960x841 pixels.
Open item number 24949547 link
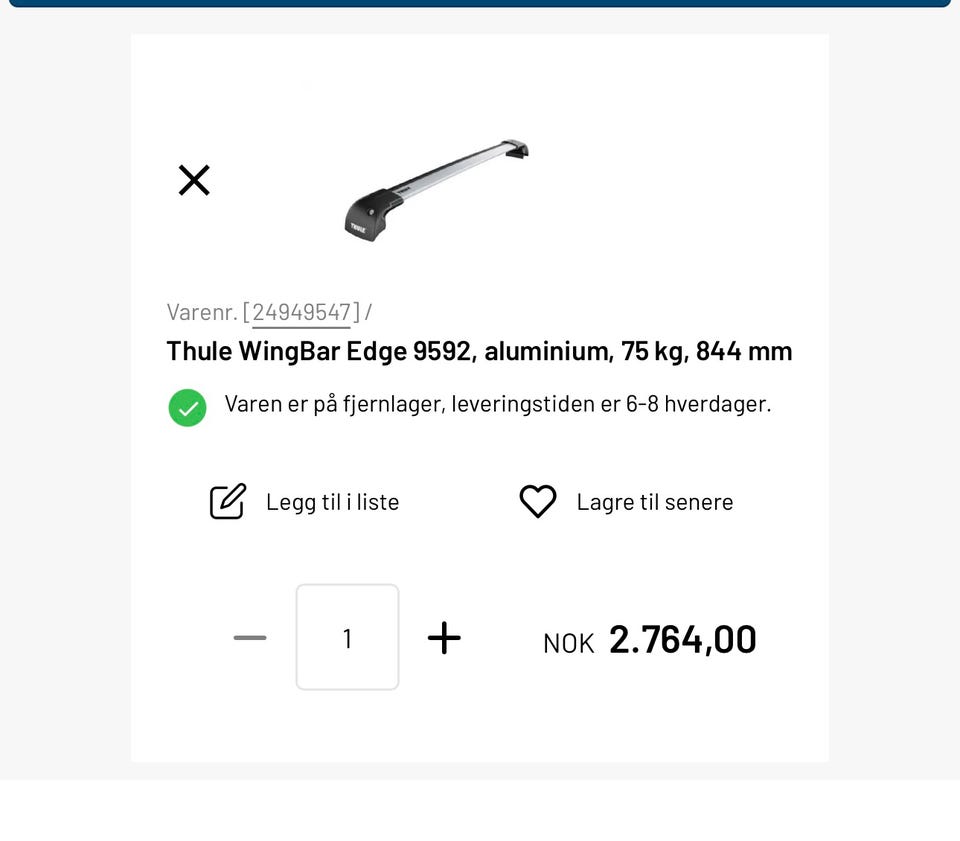pos(301,312)
